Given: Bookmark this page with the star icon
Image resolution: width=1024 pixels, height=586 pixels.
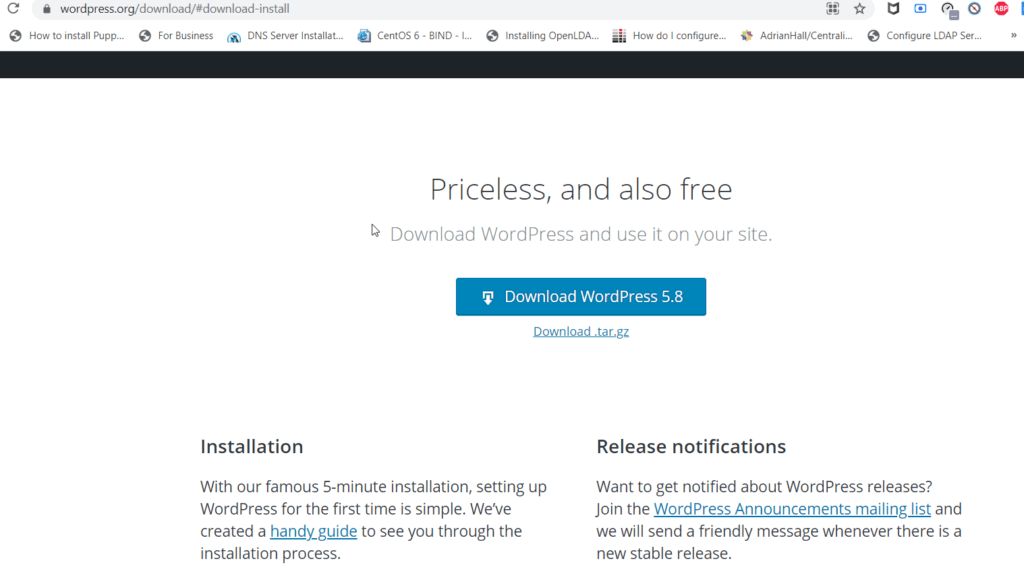Looking at the screenshot, I should click(x=859, y=8).
